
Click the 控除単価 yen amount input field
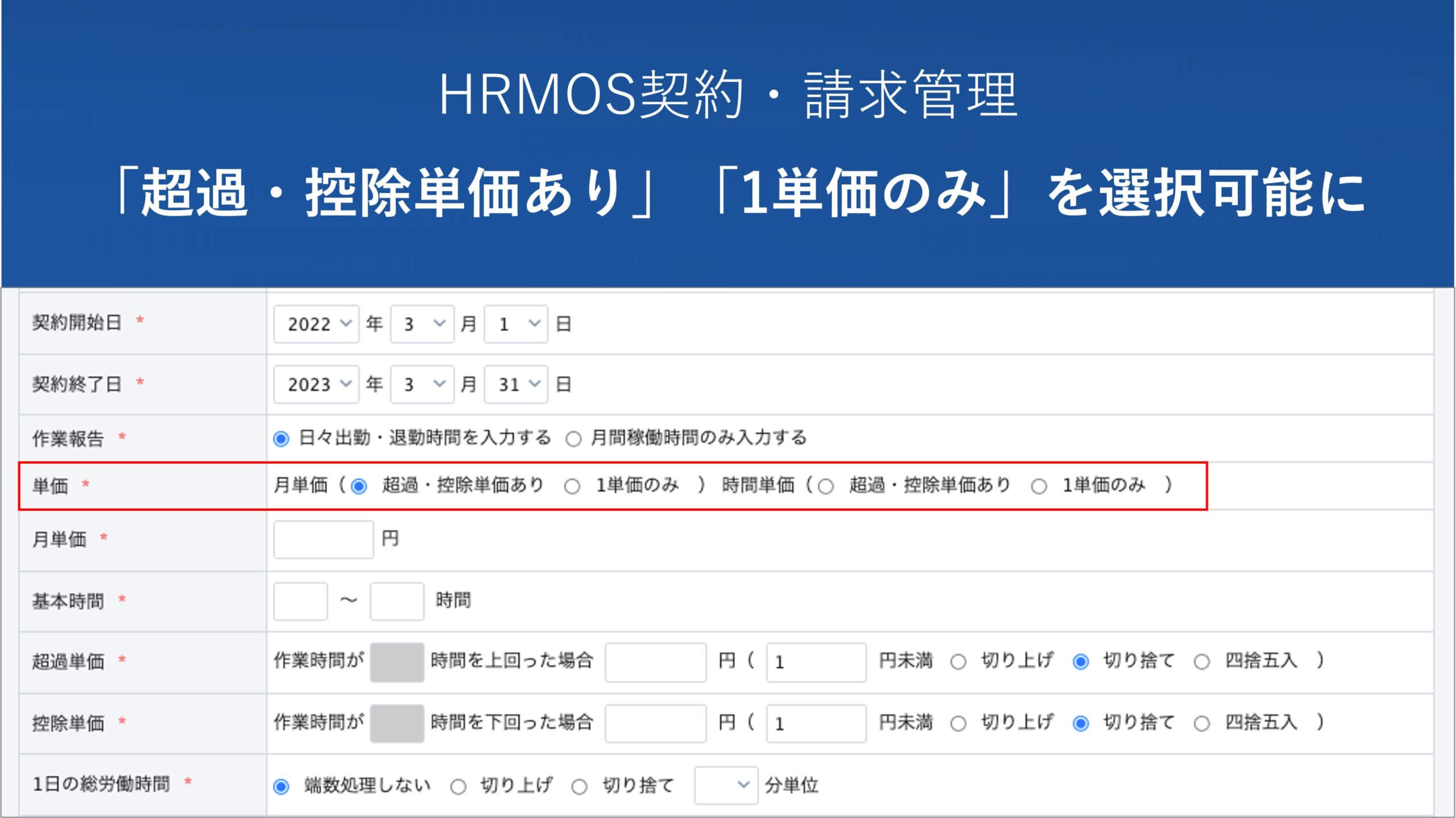[656, 724]
